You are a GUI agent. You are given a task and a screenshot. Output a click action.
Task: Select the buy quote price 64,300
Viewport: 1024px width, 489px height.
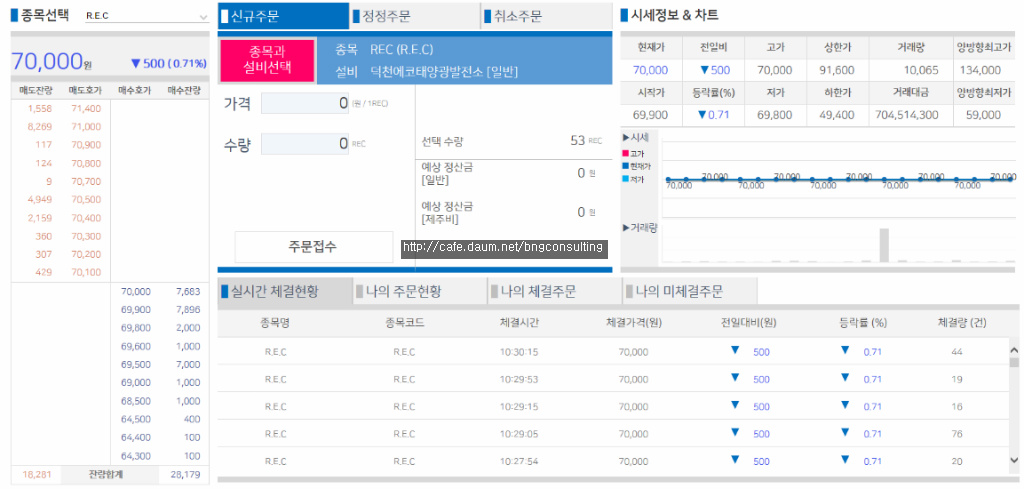tap(136, 456)
